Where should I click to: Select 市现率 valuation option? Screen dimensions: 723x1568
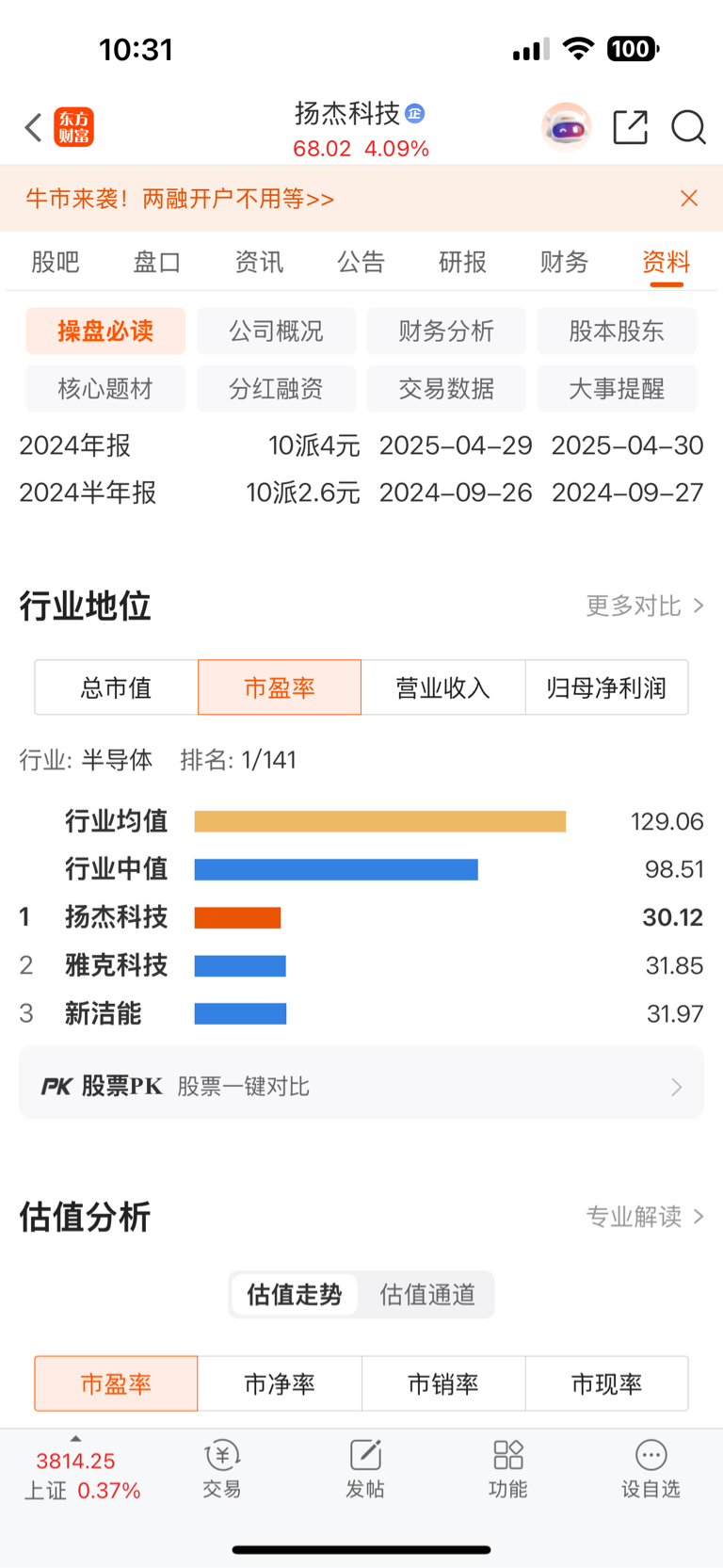click(606, 1383)
